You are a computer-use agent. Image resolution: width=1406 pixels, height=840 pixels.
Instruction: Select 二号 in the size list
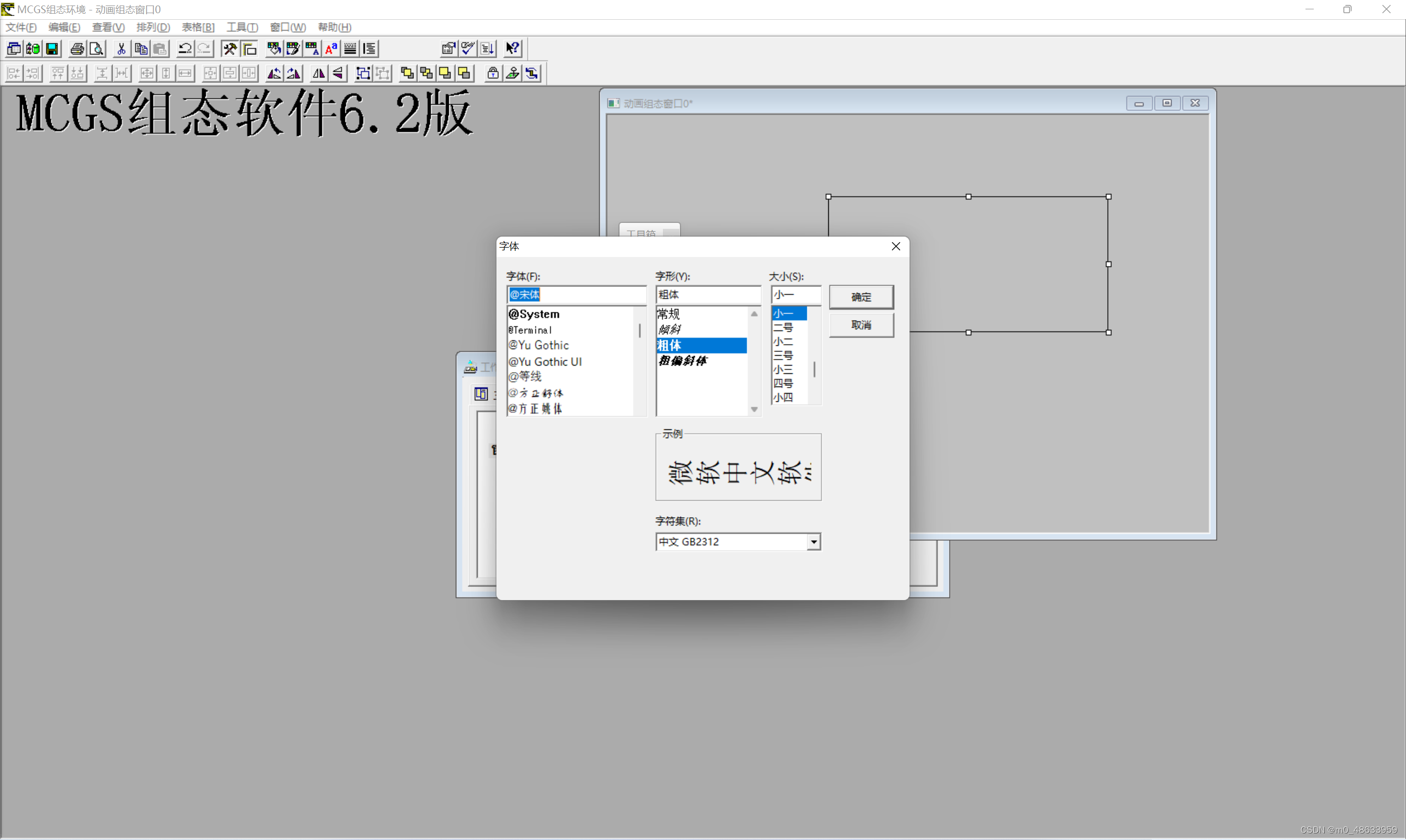click(784, 327)
